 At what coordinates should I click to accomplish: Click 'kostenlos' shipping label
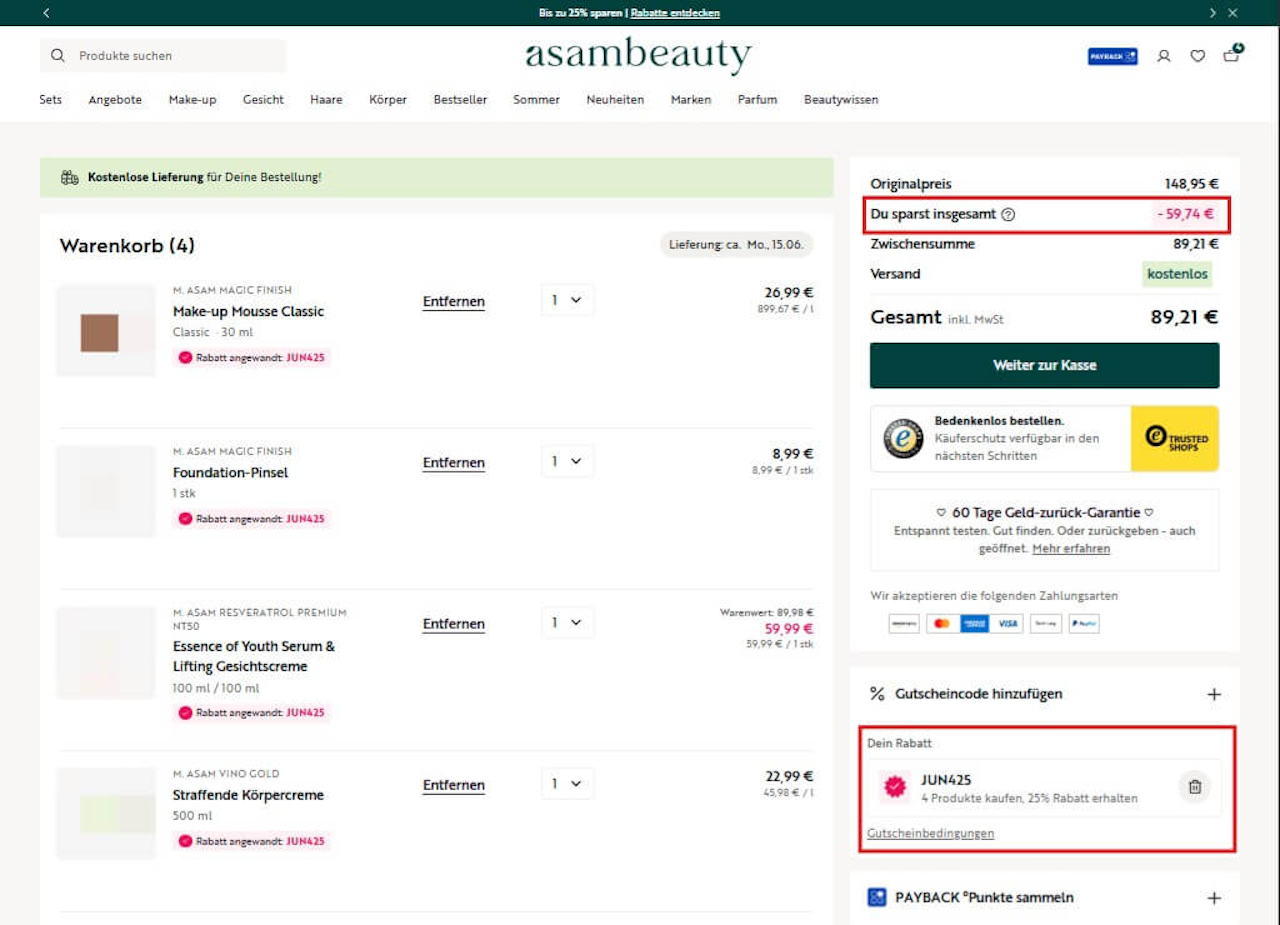coord(1177,274)
